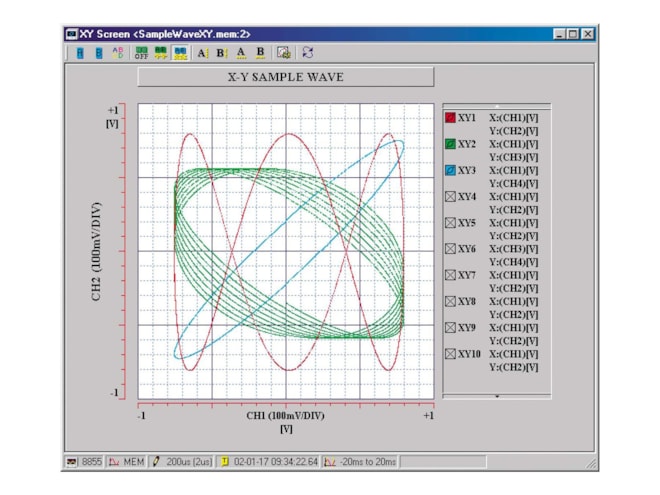Click the AB colored letters toolbar icon
The height and width of the screenshot is (495, 660).
pos(117,53)
